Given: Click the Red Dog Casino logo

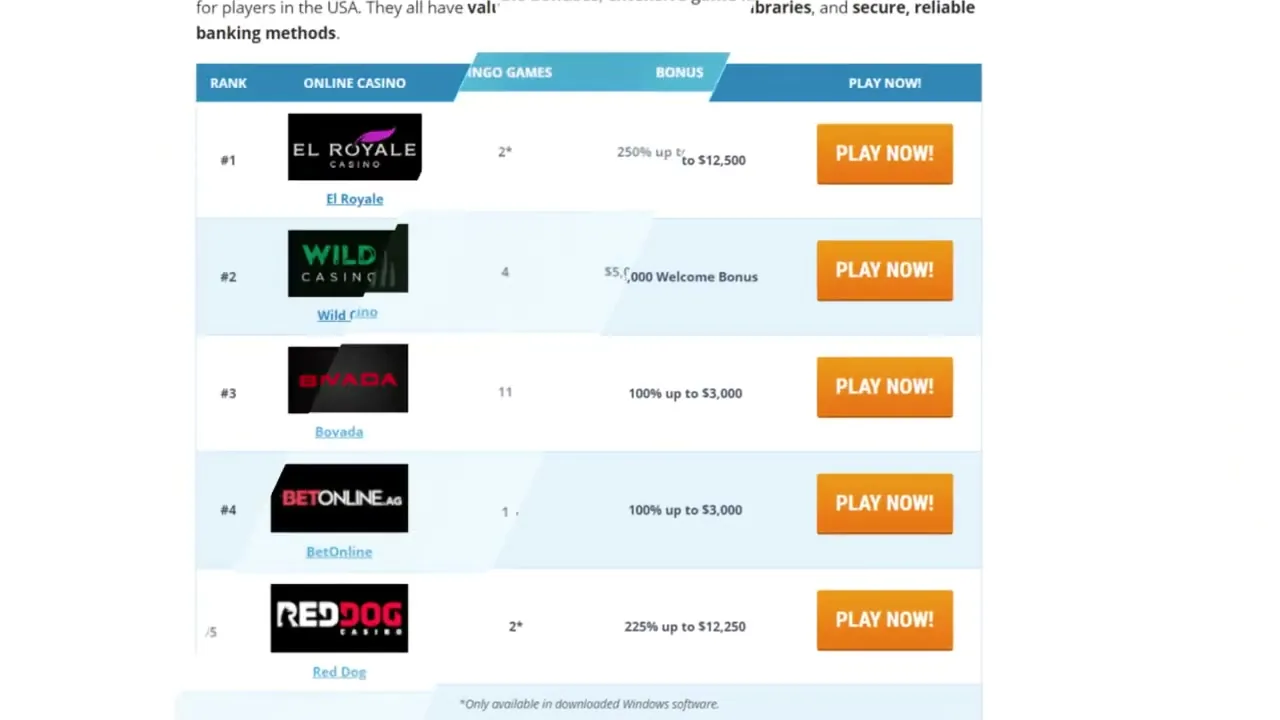Looking at the screenshot, I should (339, 618).
